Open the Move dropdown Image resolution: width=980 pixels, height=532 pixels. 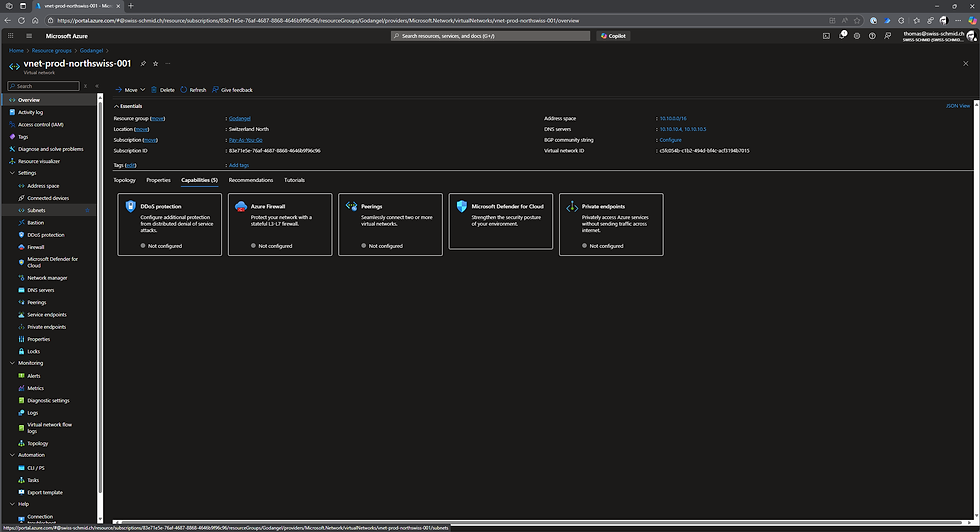[130, 90]
